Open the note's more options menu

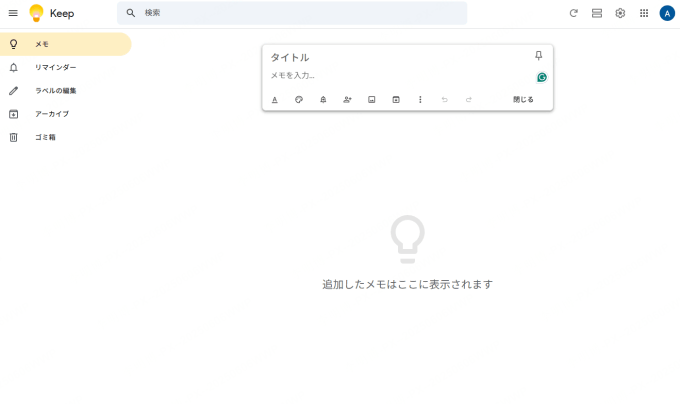tap(420, 100)
